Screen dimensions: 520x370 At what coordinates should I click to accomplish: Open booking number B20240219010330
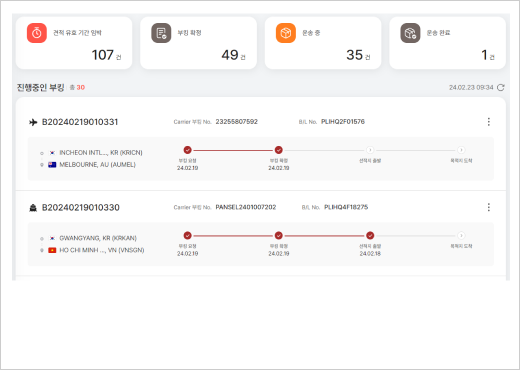pos(81,208)
